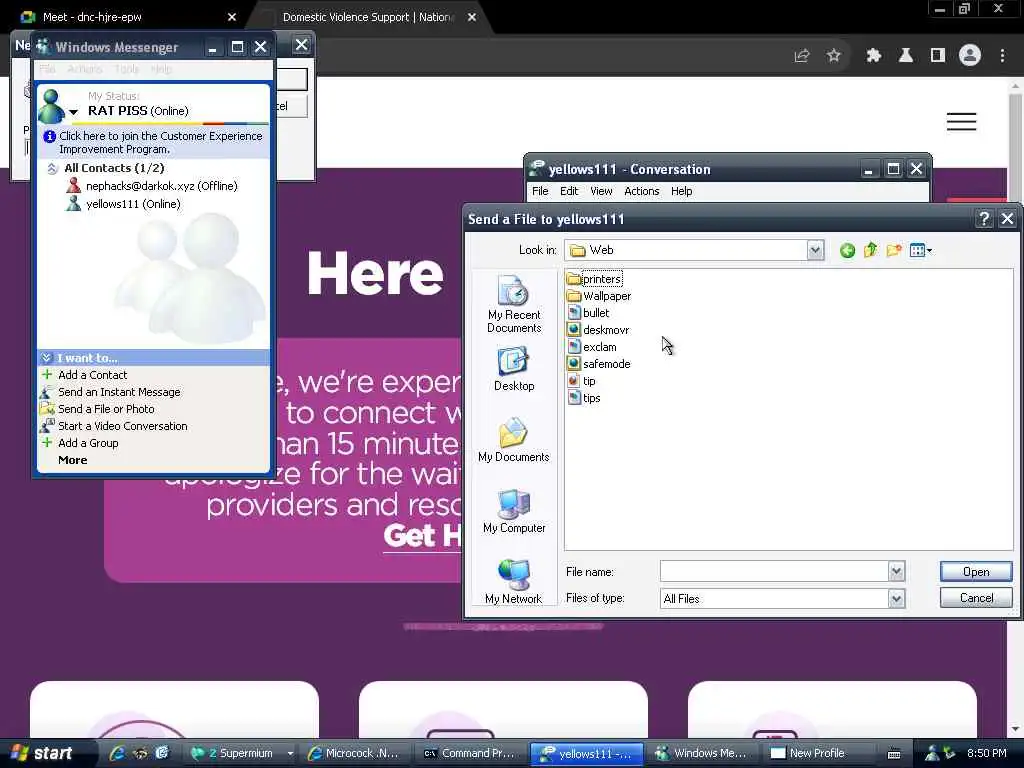This screenshot has height=768, width=1024.
Task: Open Supermium taskbar group
Action: coord(240,753)
